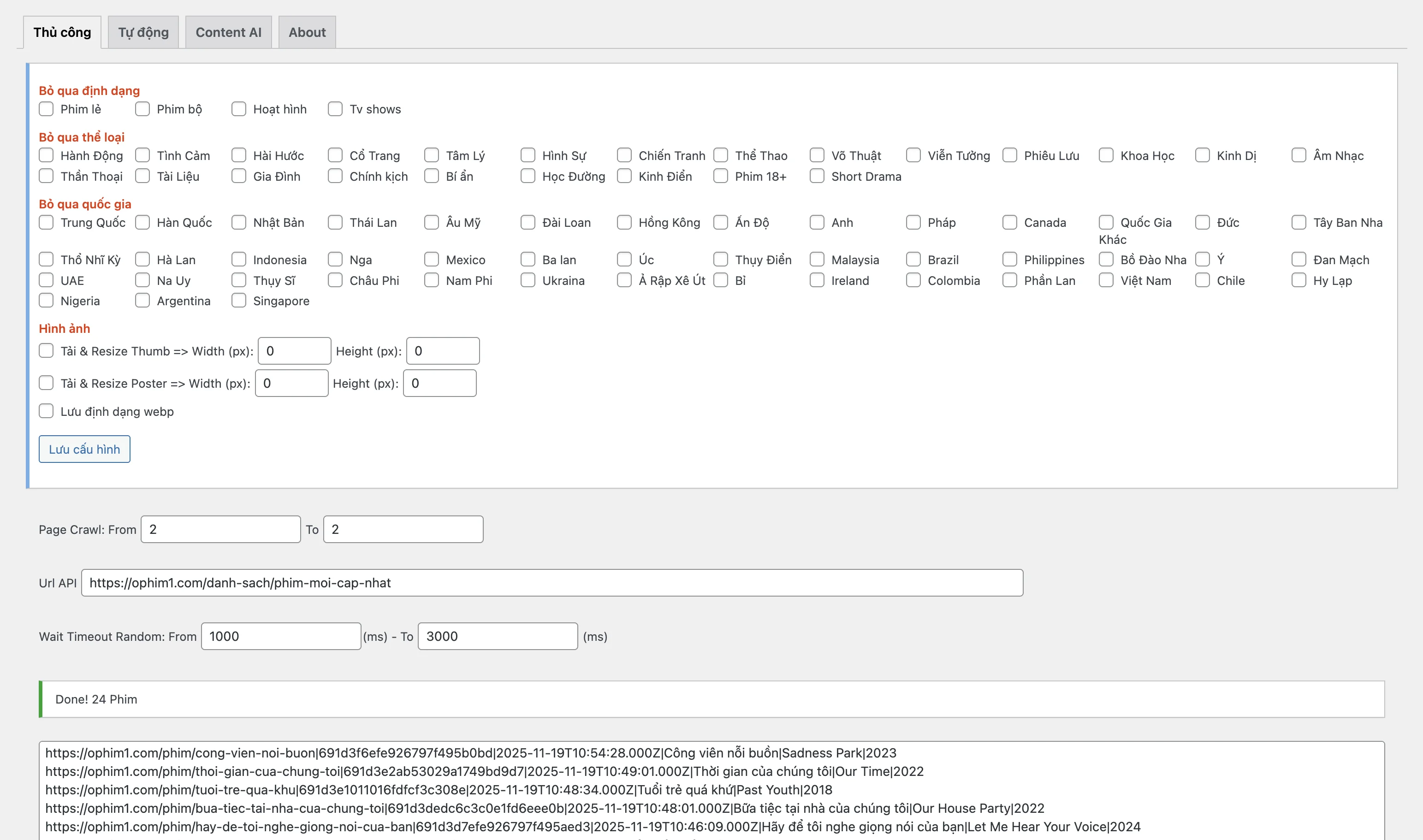This screenshot has width=1423, height=840.
Task: Click the Wait Timeout 3000 ms field
Action: tap(498, 636)
